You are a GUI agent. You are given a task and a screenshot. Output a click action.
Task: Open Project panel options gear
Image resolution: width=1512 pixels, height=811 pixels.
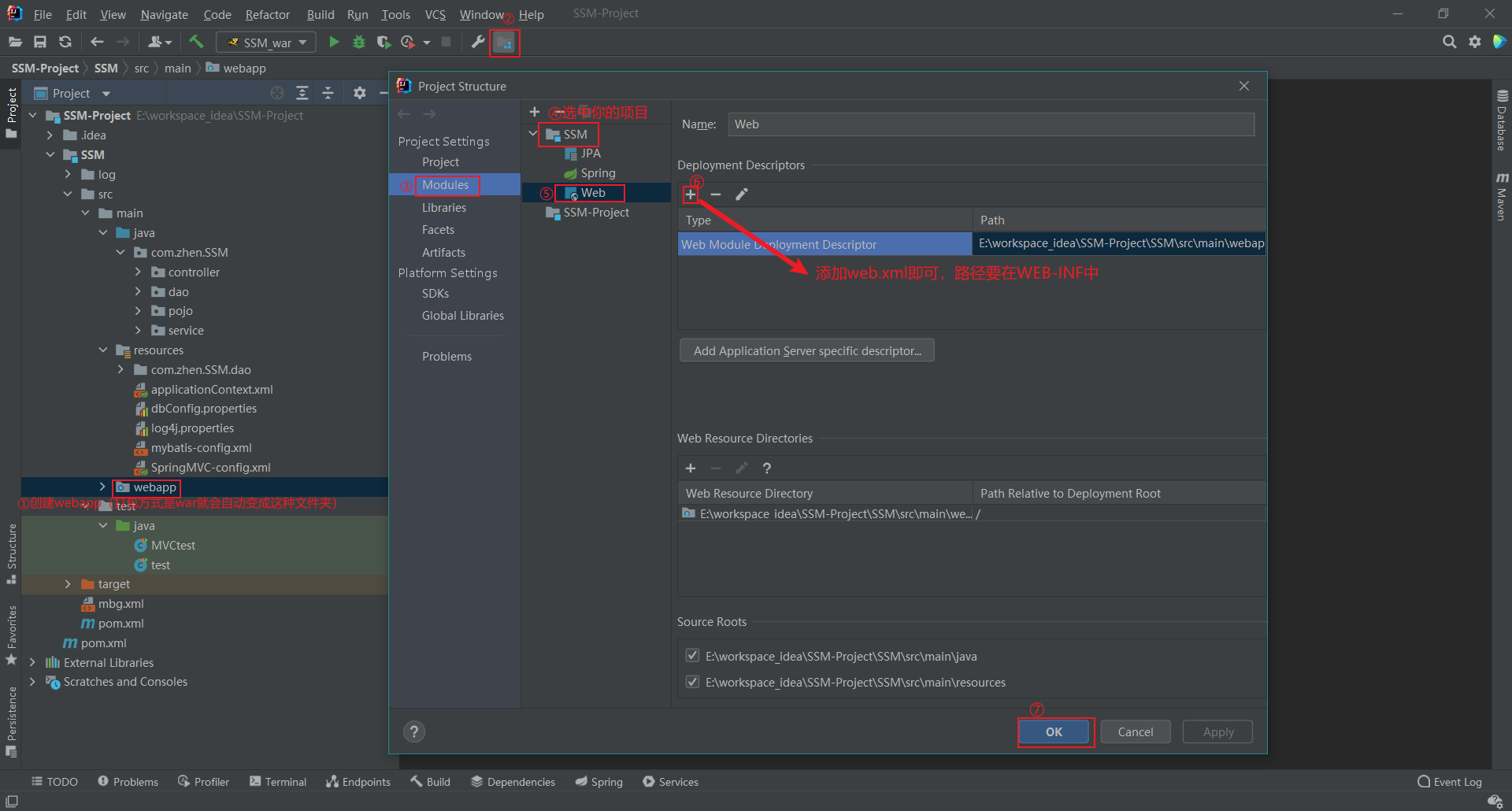pos(360,93)
